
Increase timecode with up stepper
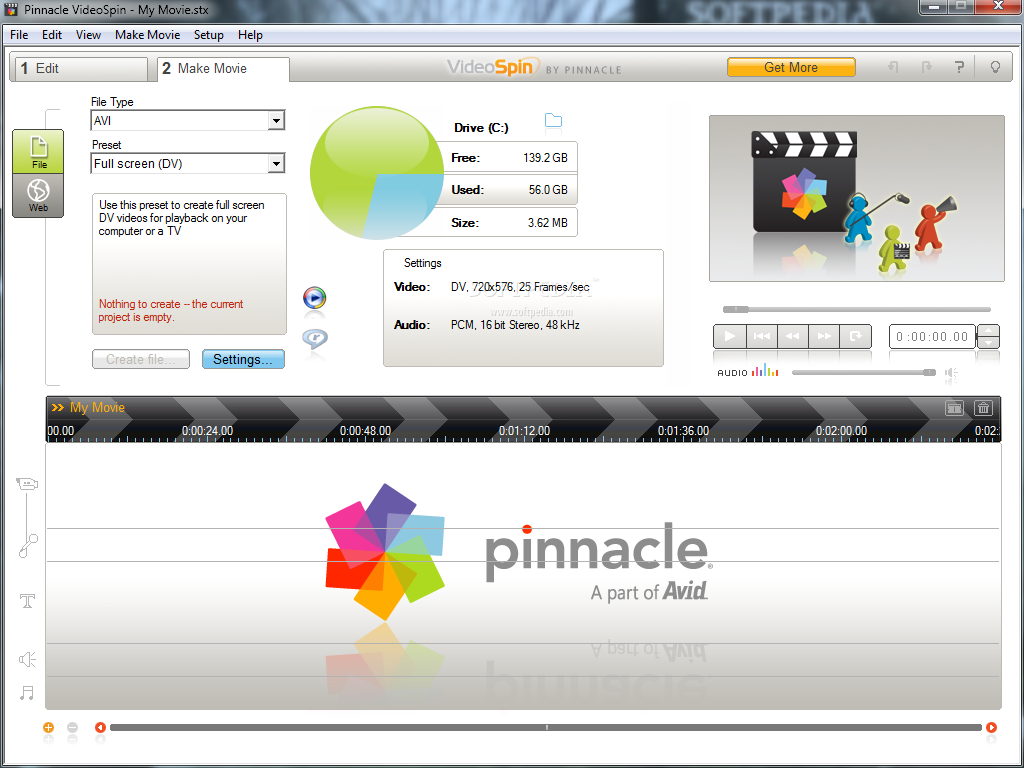(988, 330)
